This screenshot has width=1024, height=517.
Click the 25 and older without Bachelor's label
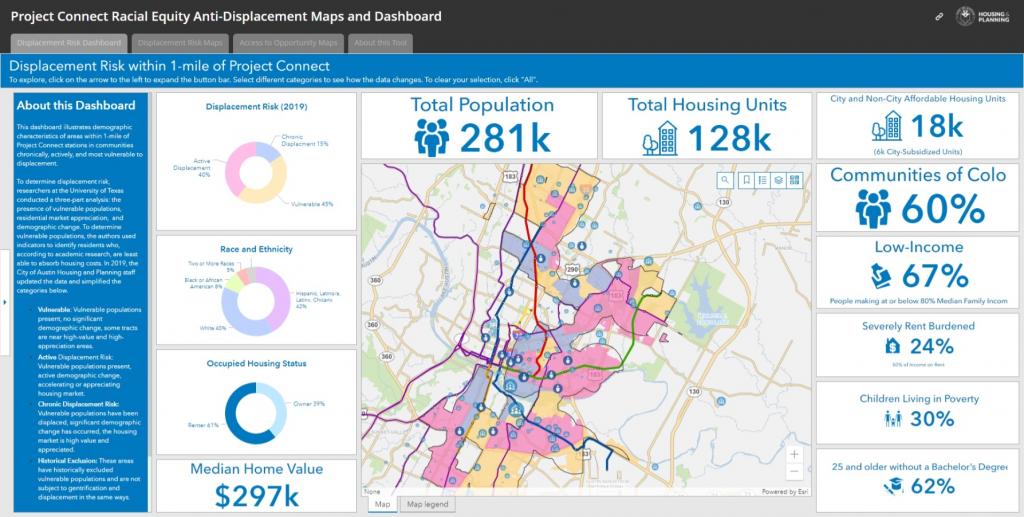920,467
